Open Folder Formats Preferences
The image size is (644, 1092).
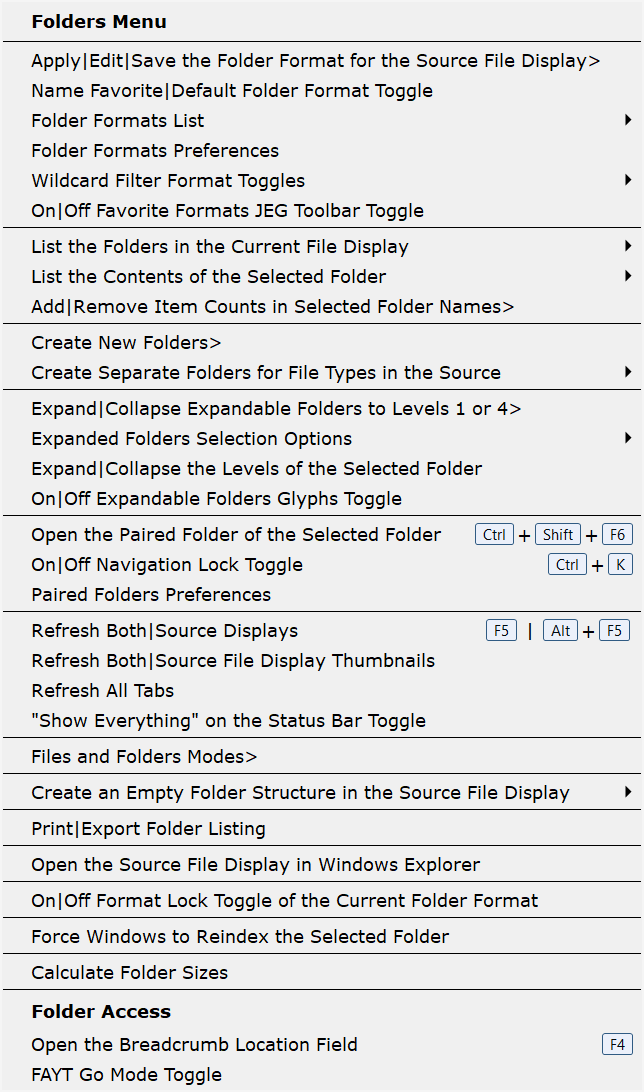pyautogui.click(x=154, y=150)
